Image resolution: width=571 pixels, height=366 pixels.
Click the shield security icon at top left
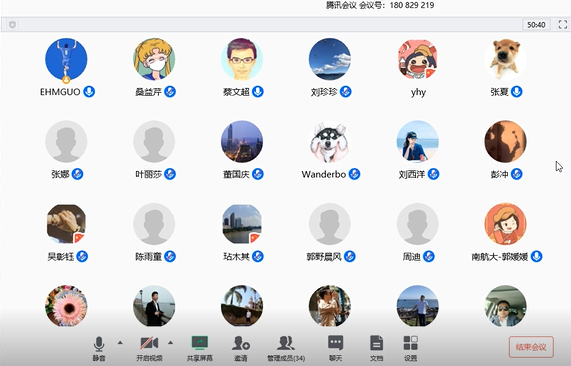[12, 25]
